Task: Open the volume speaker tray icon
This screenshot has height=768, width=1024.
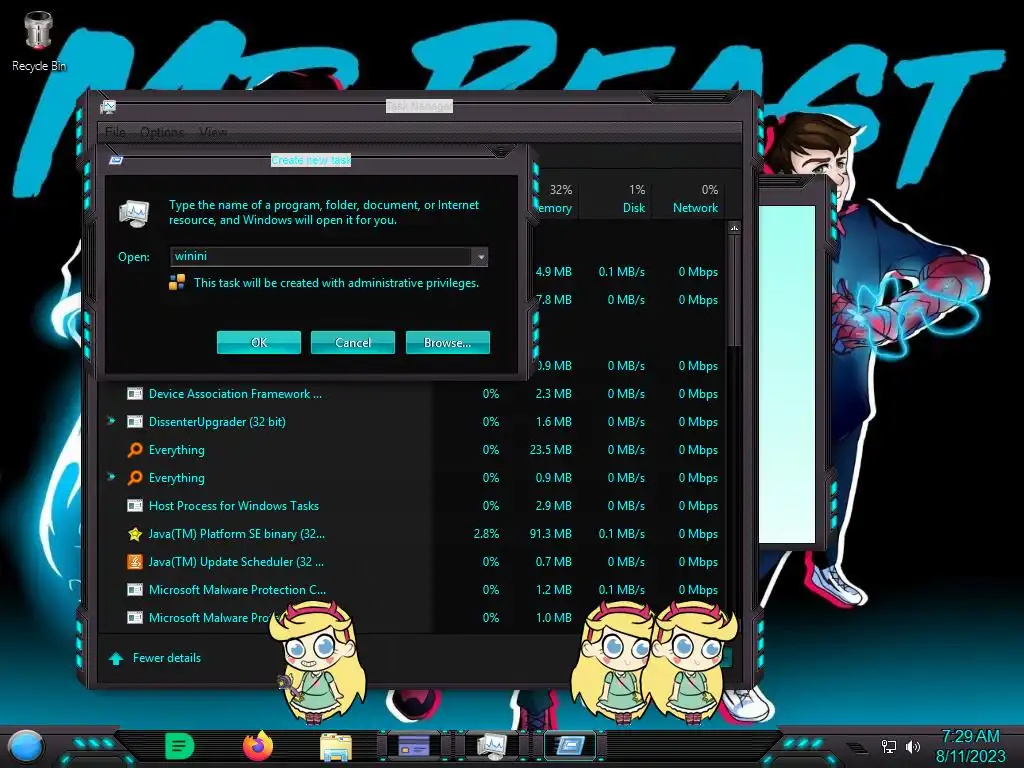Action: tap(912, 746)
